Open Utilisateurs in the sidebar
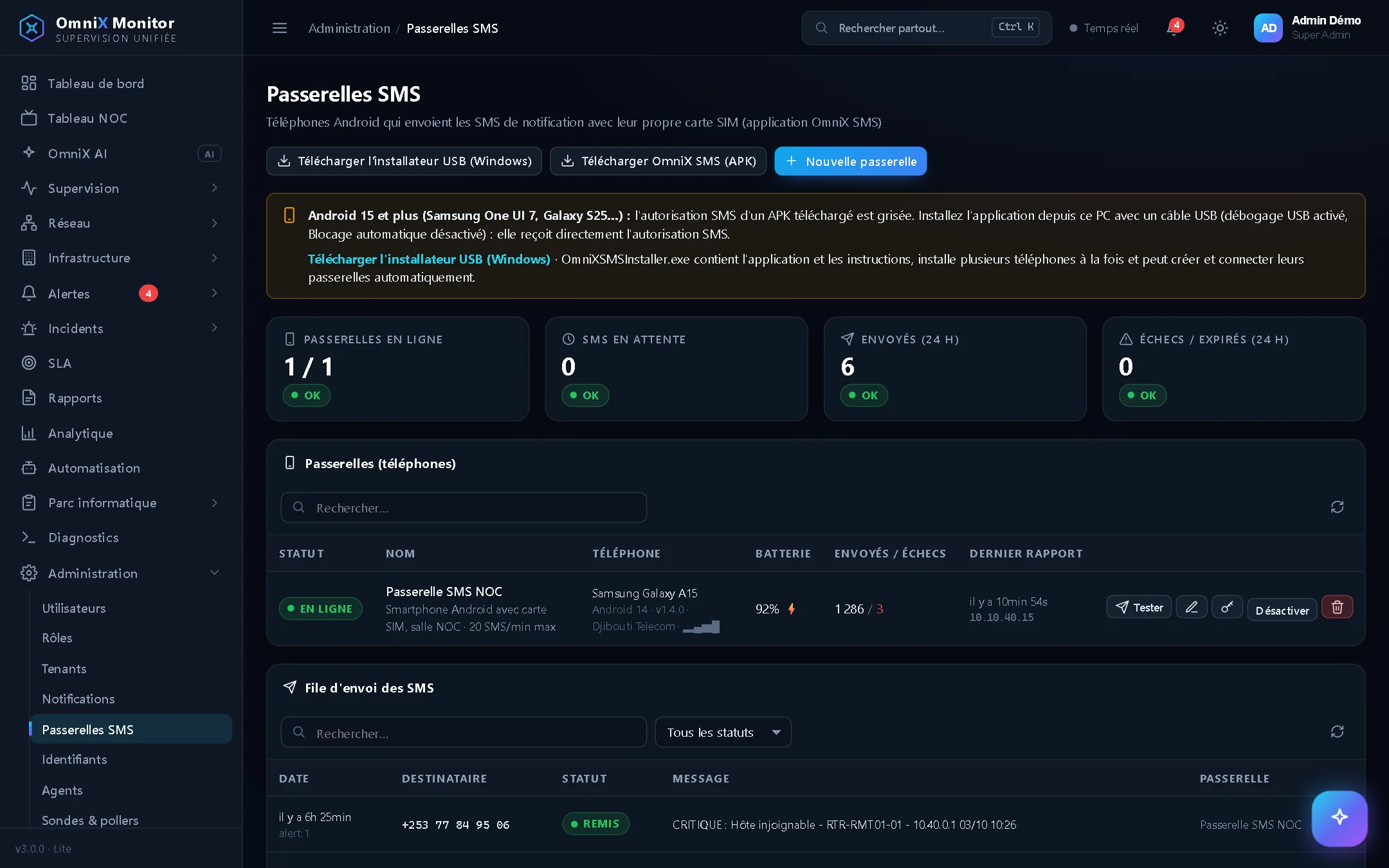Image resolution: width=1389 pixels, height=868 pixels. [x=74, y=608]
